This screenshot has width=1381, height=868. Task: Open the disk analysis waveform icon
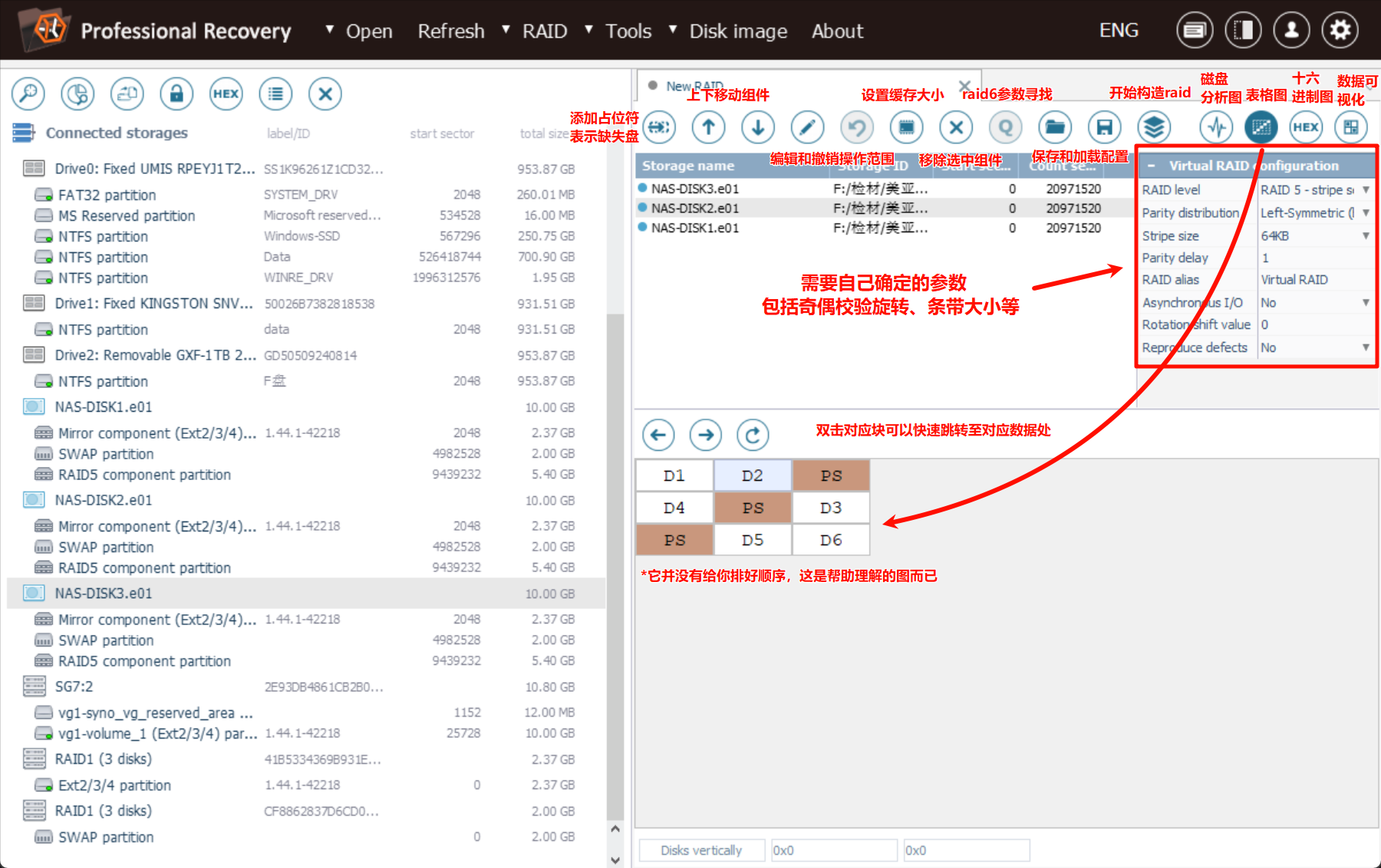(x=1216, y=127)
